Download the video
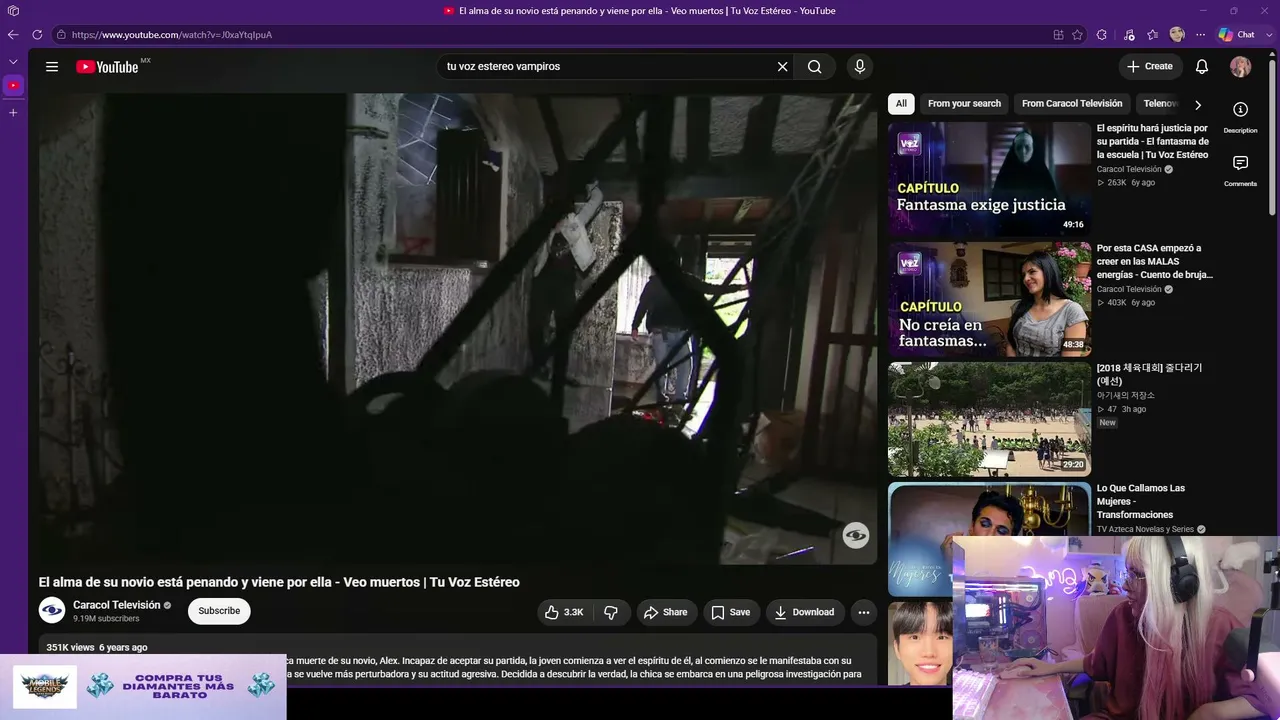This screenshot has height=720, width=1280. (x=804, y=612)
